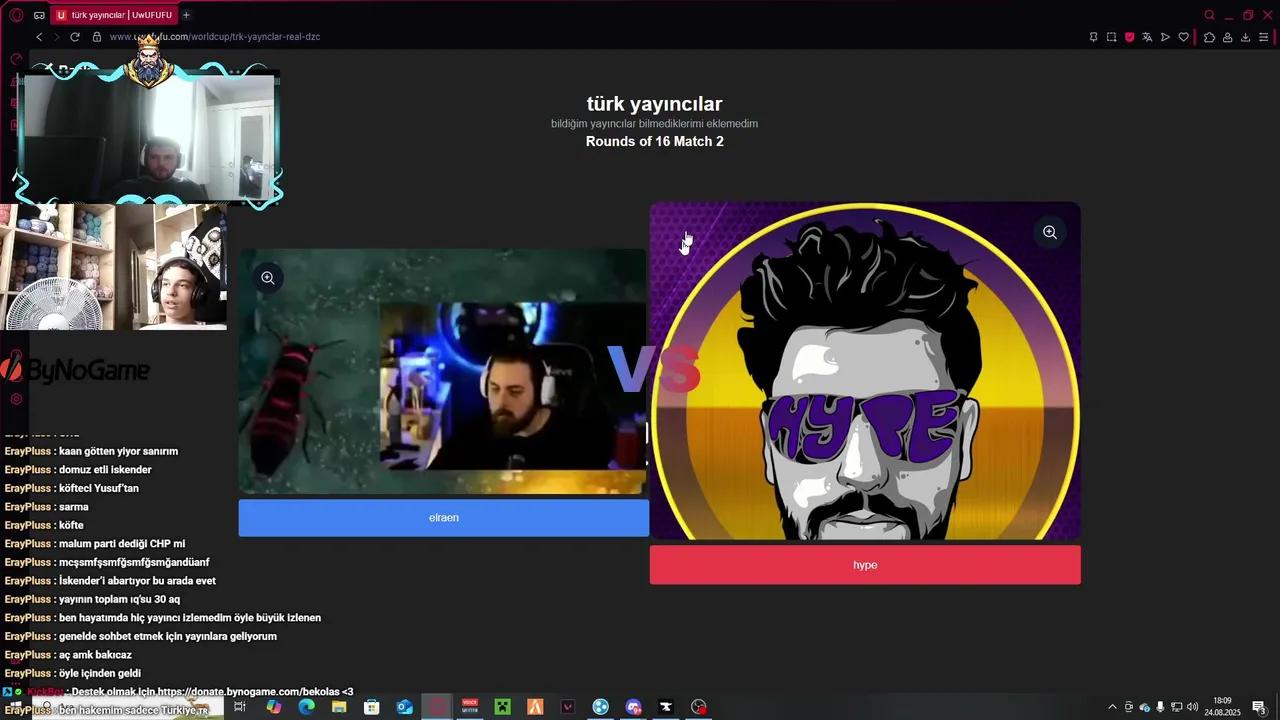Open the Opera main menu icon
The width and height of the screenshot is (1280, 720).
coord(16,15)
